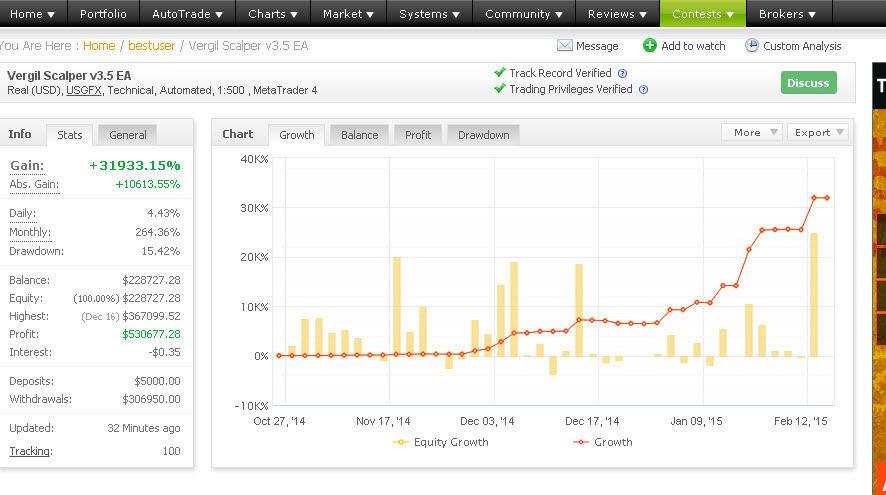The width and height of the screenshot is (886, 495).
Task: Click the help icon next to Trading Privileges Verified
Action: pyautogui.click(x=643, y=89)
